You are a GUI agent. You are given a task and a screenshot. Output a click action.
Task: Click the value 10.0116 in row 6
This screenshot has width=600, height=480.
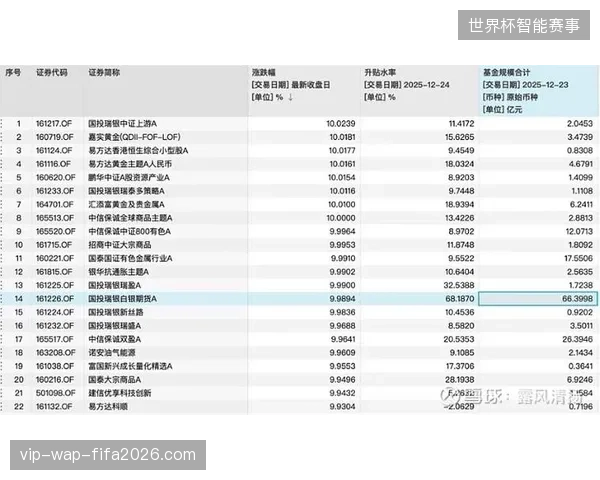pyautogui.click(x=342, y=191)
